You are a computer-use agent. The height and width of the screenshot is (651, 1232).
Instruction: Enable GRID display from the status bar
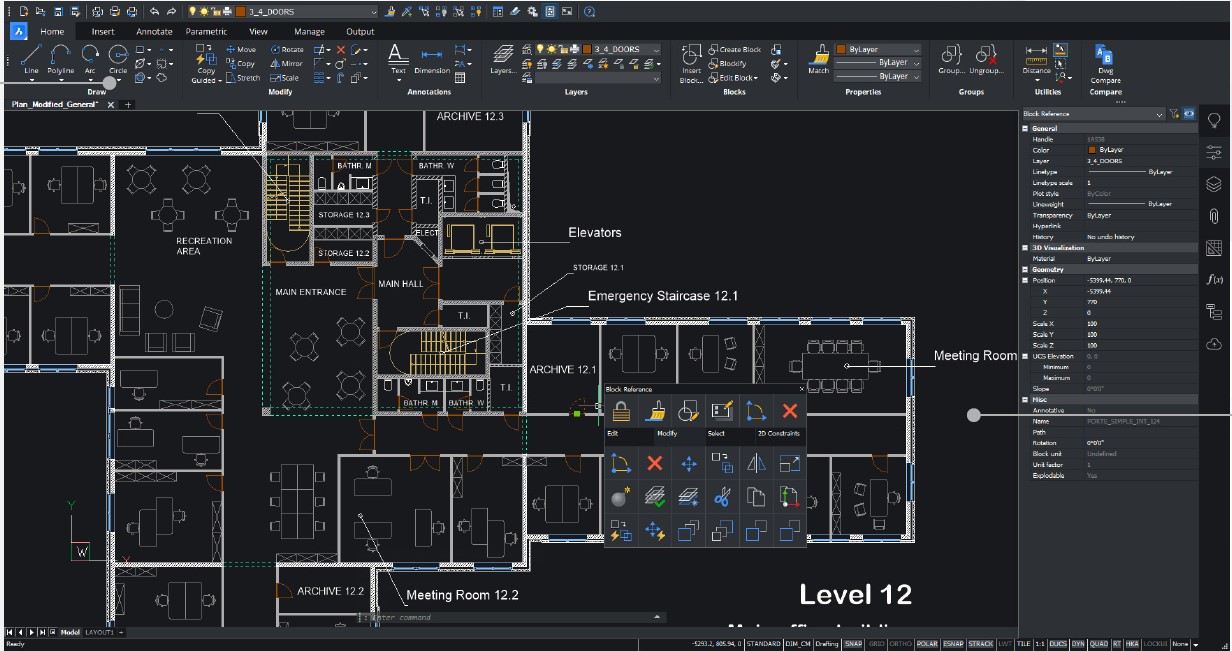tap(877, 644)
